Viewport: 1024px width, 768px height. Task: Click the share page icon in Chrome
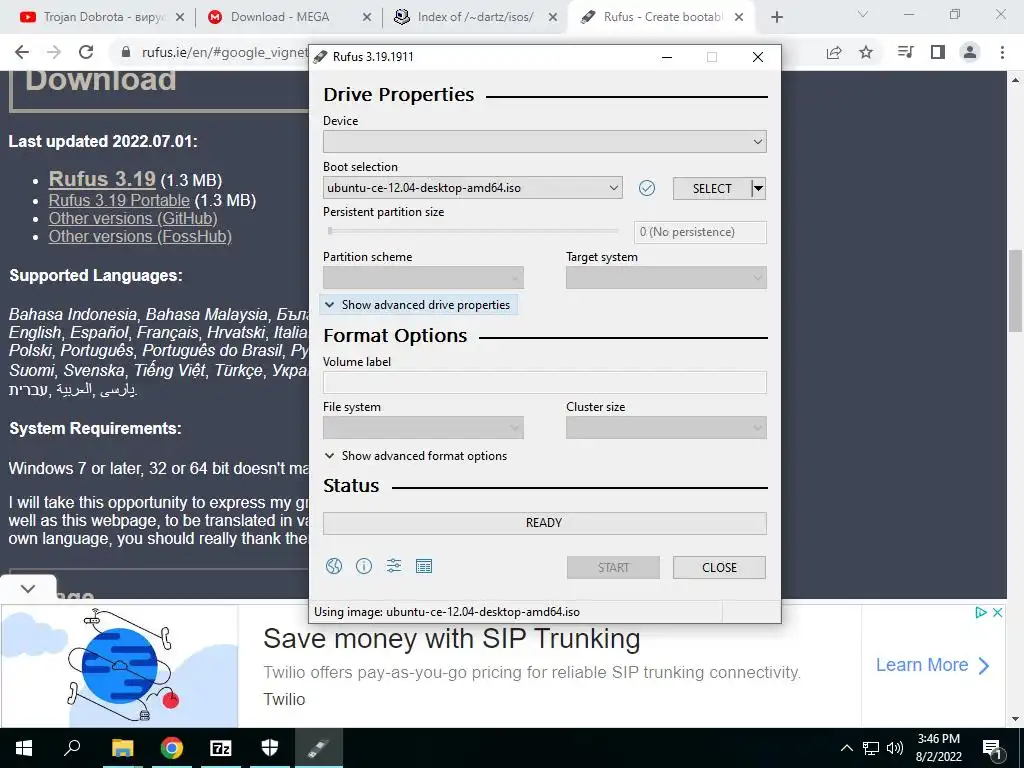[x=834, y=52]
